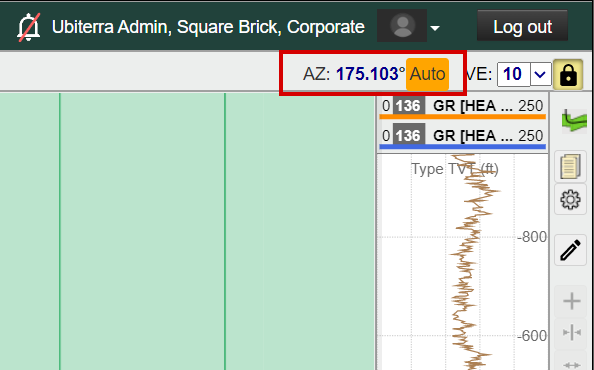Expand the user account dropdown arrow
This screenshot has width=594, height=370.
[435, 28]
